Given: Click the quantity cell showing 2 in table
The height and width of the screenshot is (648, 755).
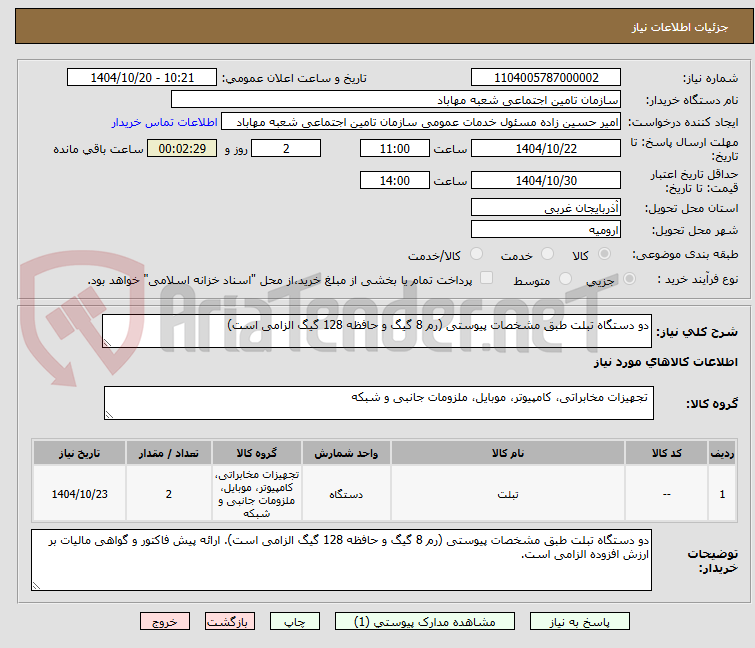Looking at the screenshot, I should 169,494.
